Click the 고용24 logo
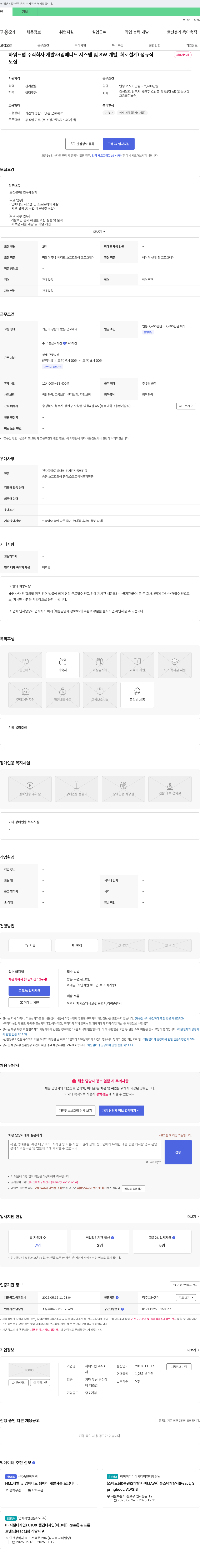This screenshot has width=200, height=1568. (x=8, y=32)
